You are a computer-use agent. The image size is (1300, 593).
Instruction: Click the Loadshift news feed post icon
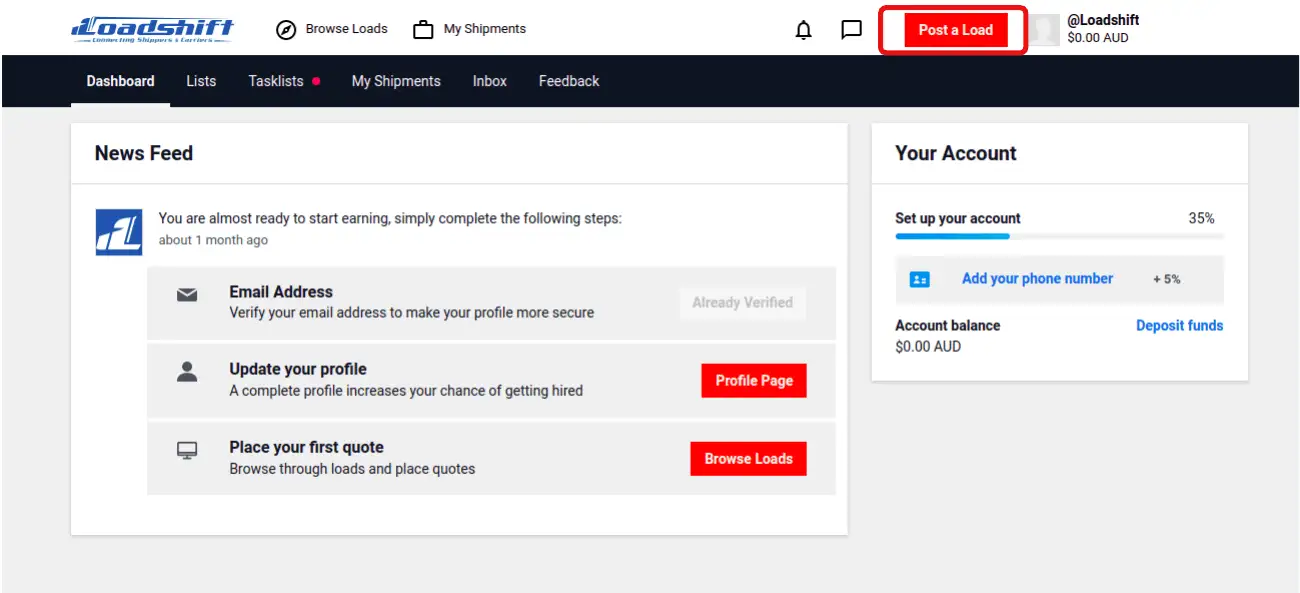pos(118,232)
